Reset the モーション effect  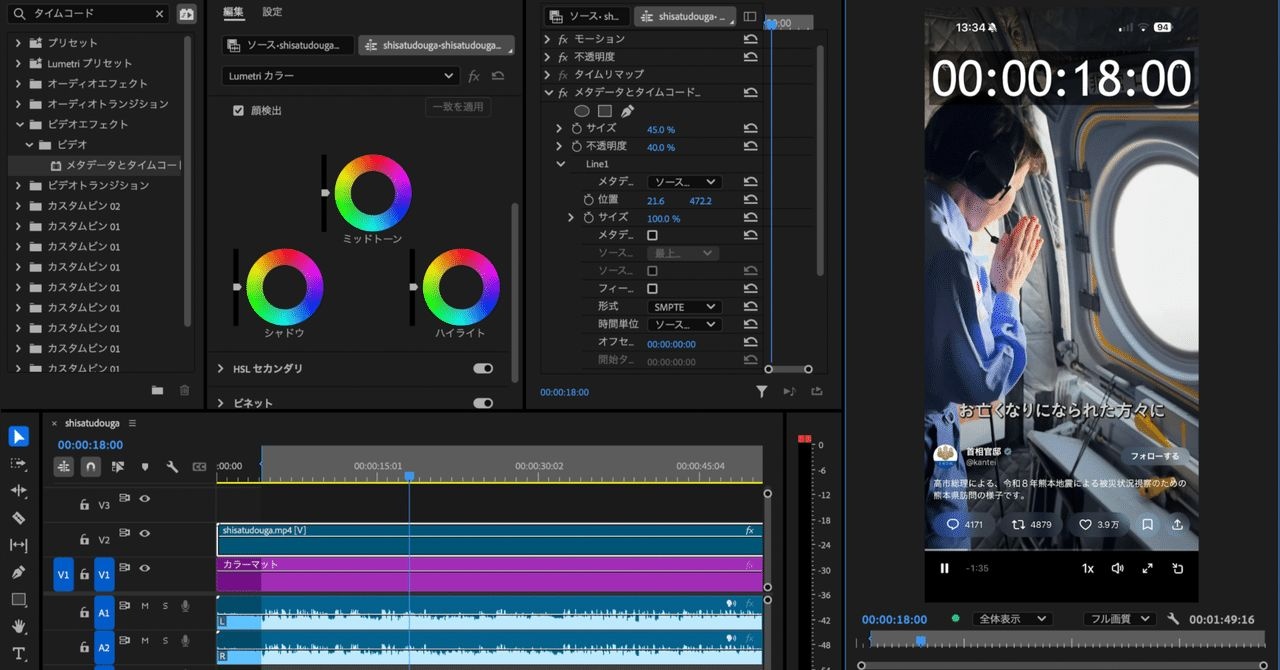tap(750, 39)
